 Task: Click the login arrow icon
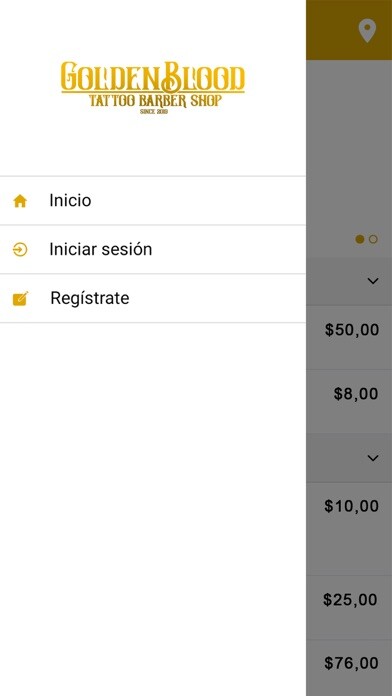coord(20,250)
